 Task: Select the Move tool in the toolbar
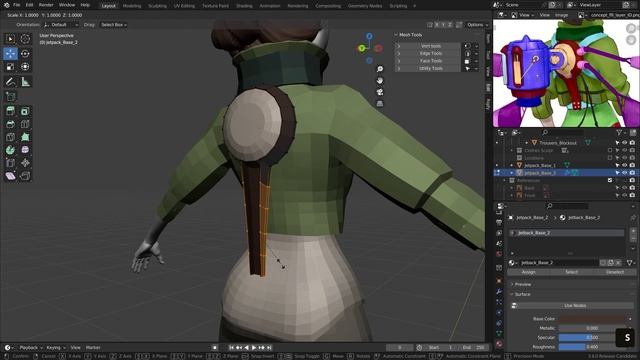pos(10,53)
